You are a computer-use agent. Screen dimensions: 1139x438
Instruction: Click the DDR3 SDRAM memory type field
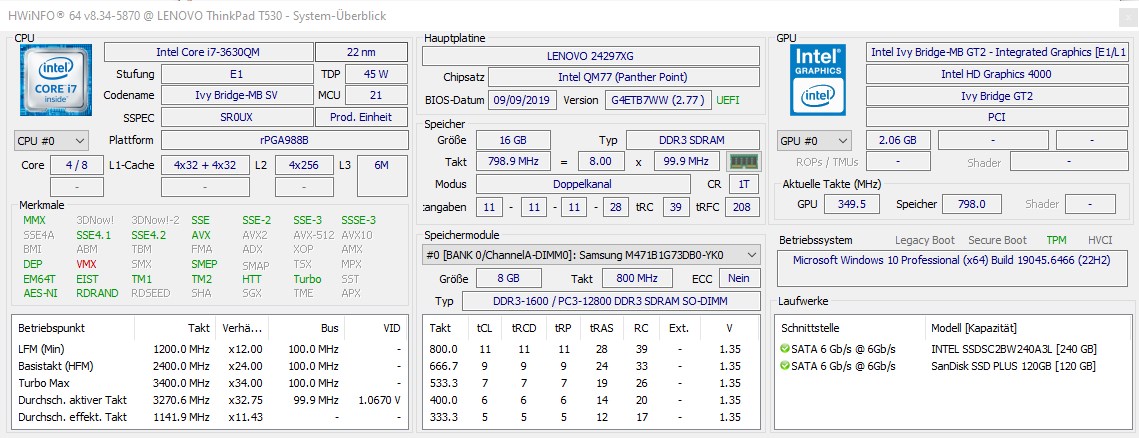pos(692,140)
